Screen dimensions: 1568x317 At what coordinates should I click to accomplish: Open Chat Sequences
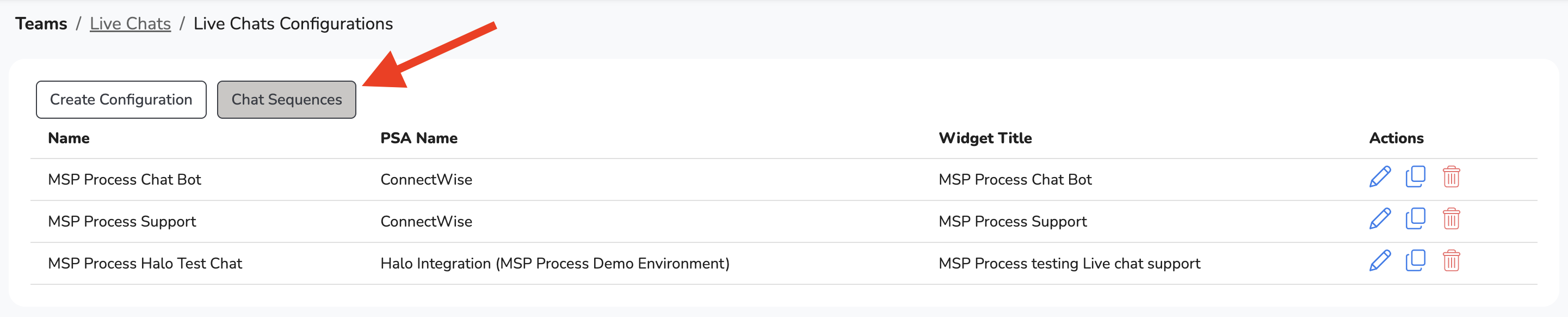pyautogui.click(x=287, y=99)
